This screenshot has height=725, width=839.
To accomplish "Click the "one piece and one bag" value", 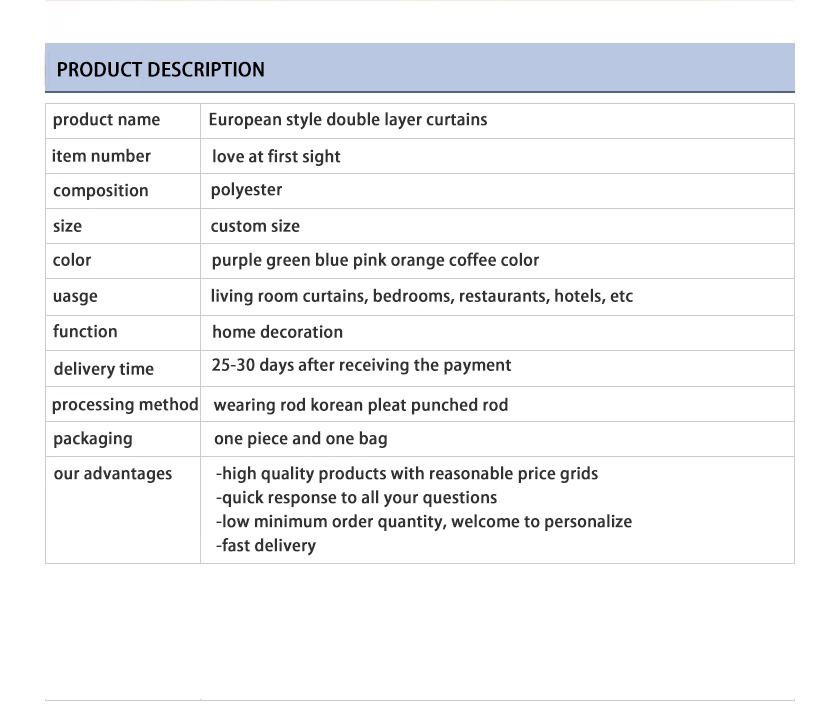I will (x=300, y=439).
